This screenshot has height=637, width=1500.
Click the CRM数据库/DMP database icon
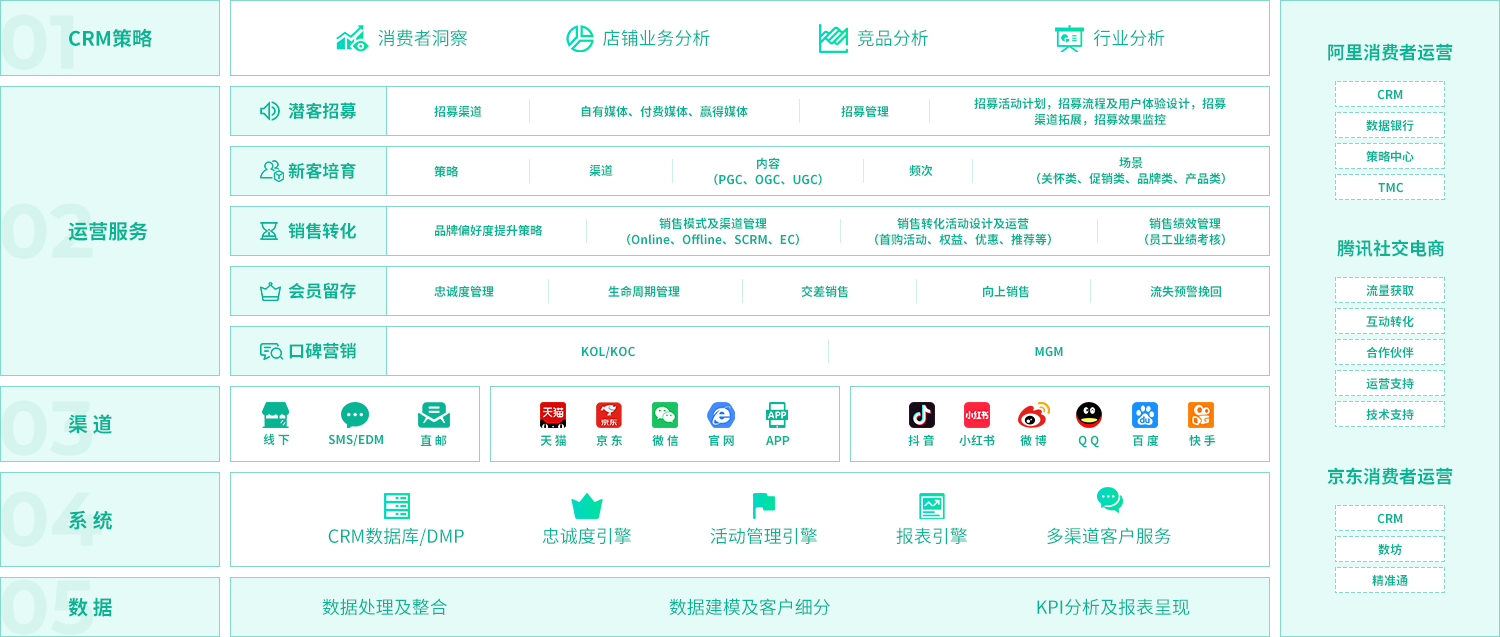click(396, 506)
